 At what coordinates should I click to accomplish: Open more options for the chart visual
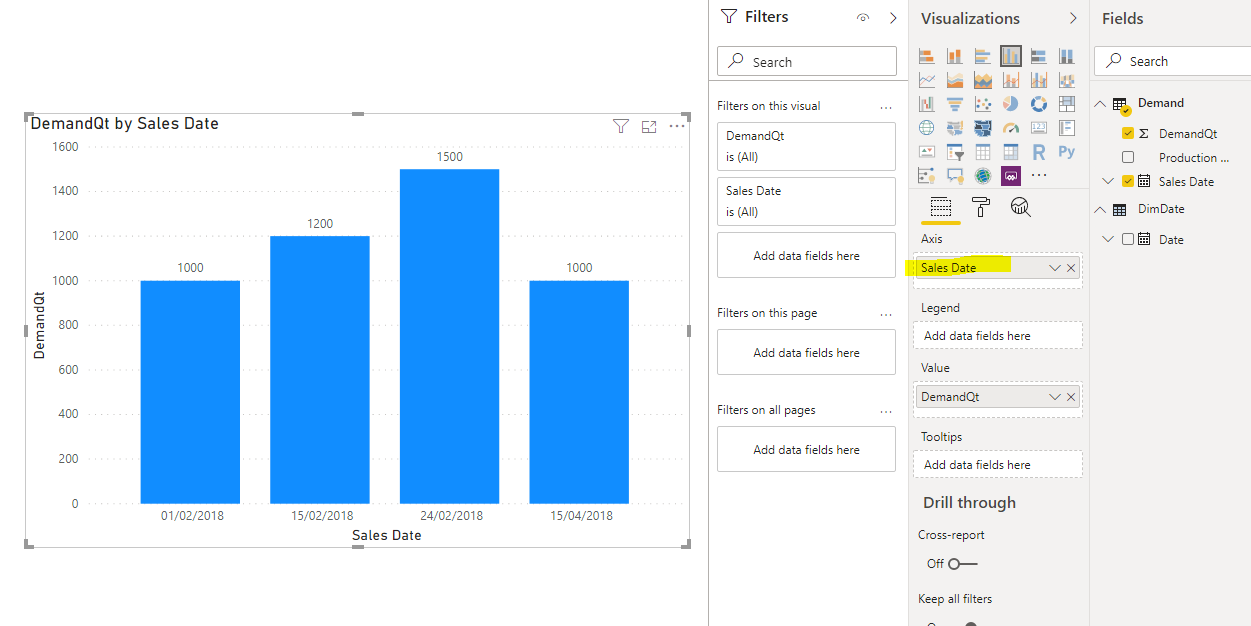click(677, 126)
